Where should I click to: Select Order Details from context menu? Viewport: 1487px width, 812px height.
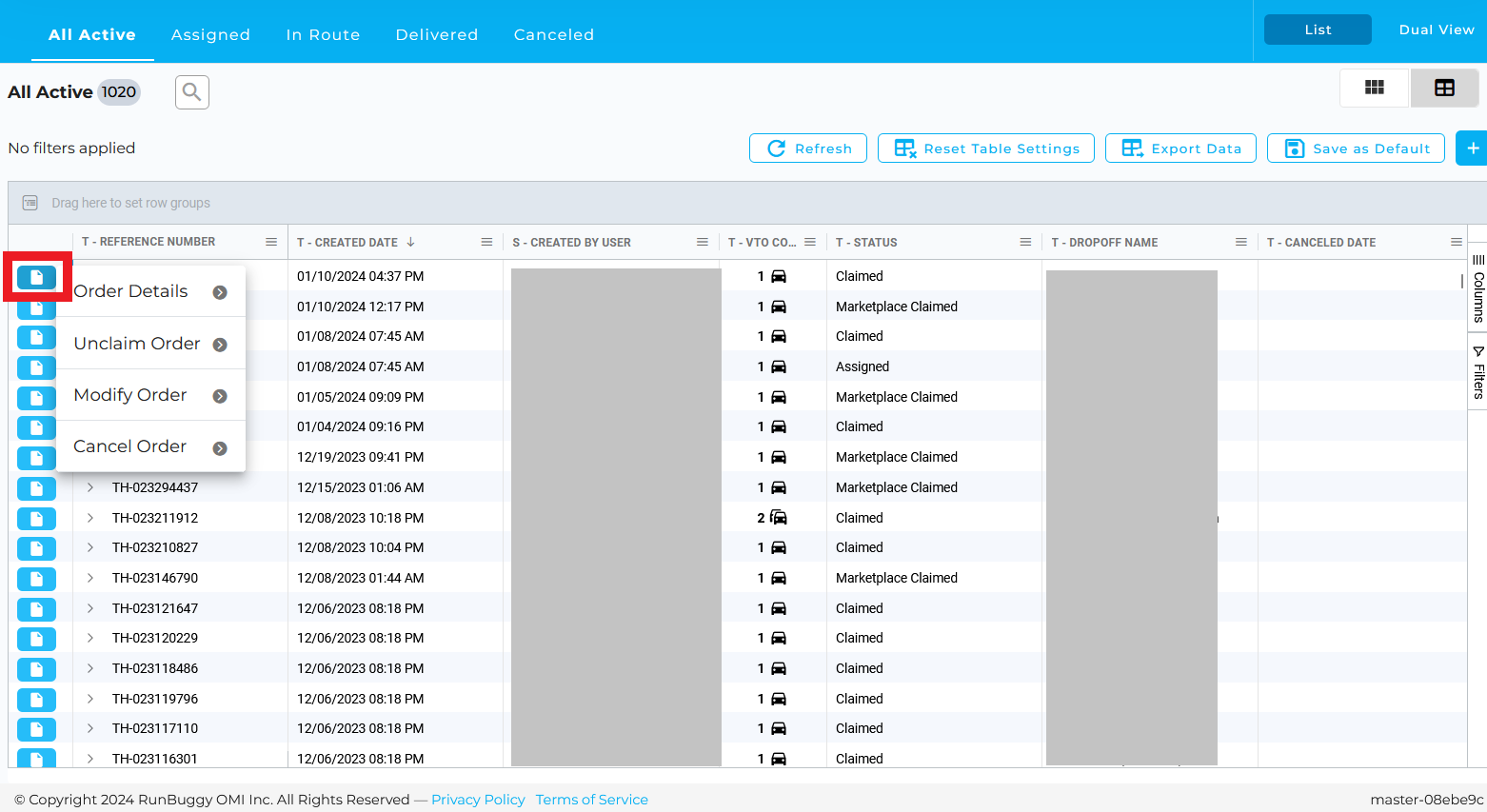click(150, 291)
